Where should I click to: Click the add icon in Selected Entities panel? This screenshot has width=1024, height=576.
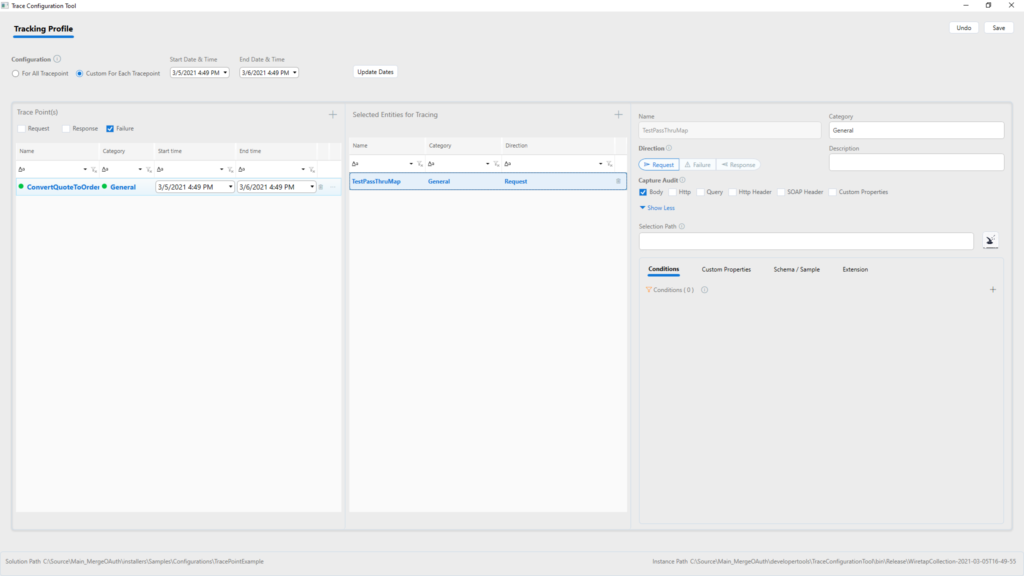(618, 114)
